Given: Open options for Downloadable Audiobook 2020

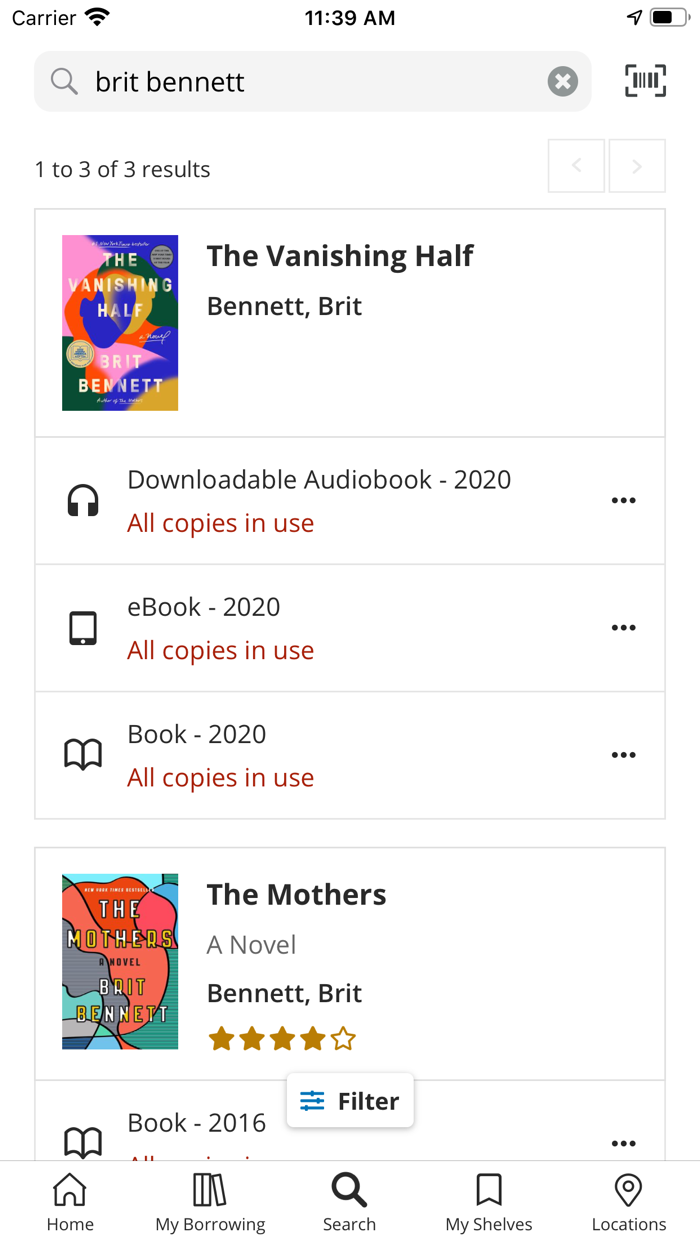Looking at the screenshot, I should 623,501.
